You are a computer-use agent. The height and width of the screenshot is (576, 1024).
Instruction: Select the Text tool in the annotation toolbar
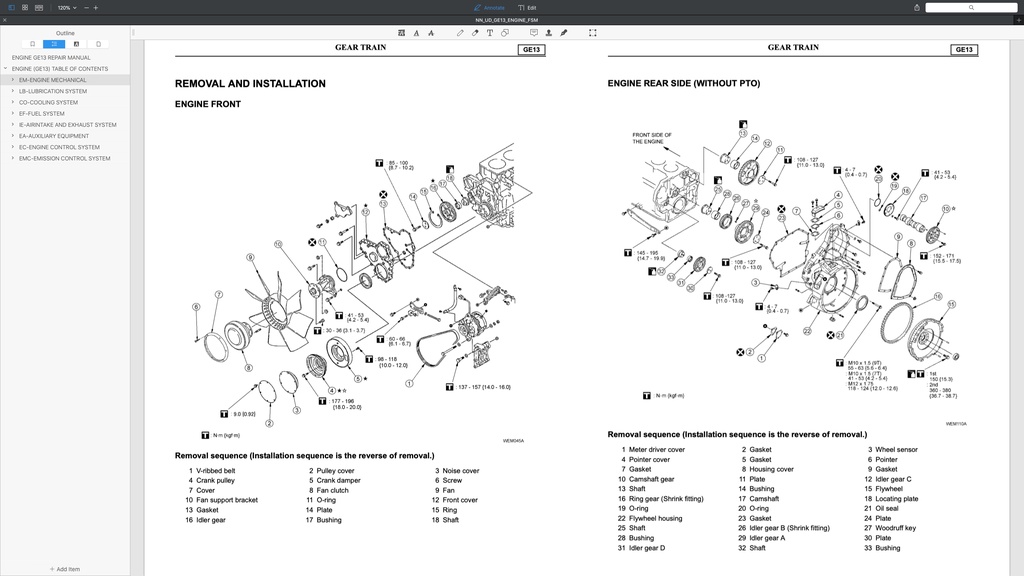pyautogui.click(x=490, y=32)
